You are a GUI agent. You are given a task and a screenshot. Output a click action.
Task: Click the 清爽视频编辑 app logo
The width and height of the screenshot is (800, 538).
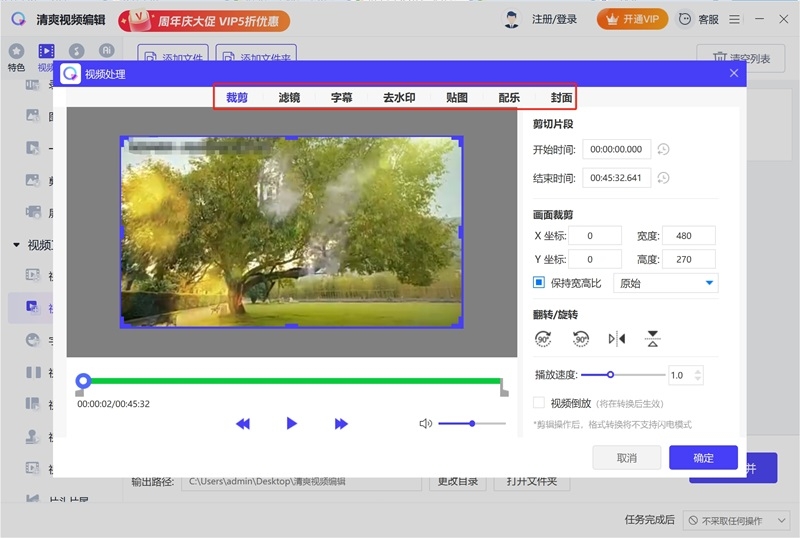18,19
